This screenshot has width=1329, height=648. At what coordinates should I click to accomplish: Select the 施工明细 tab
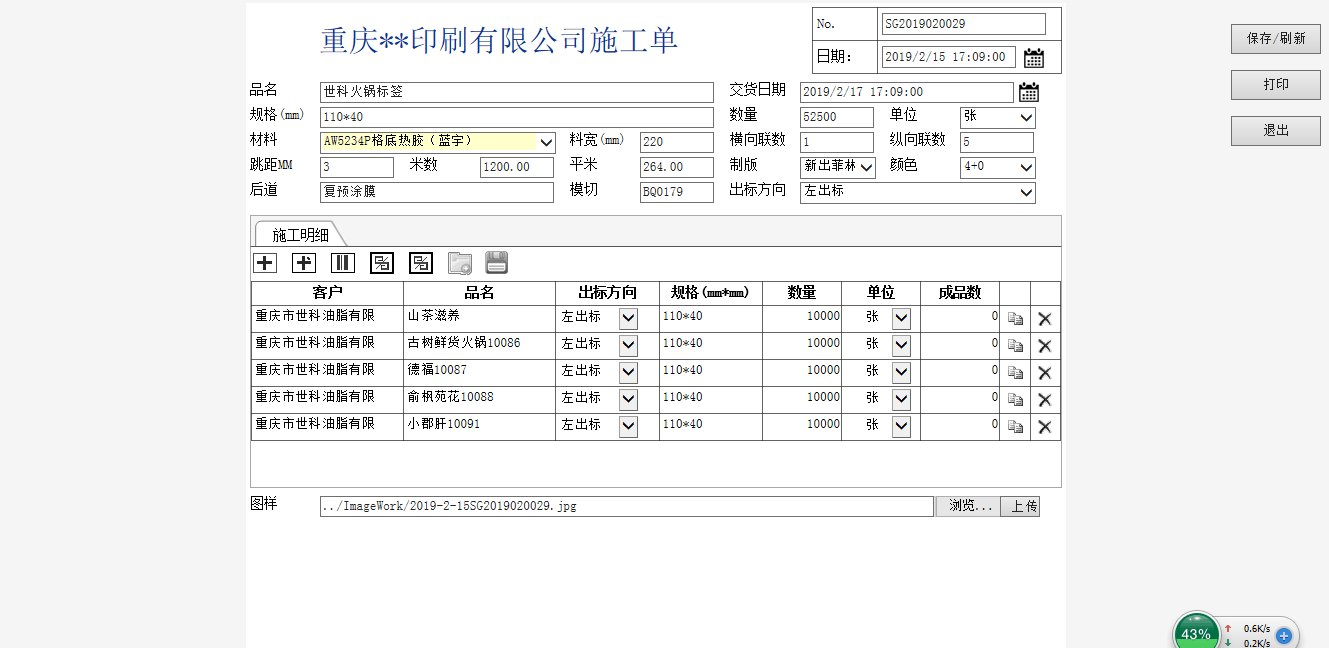click(300, 235)
